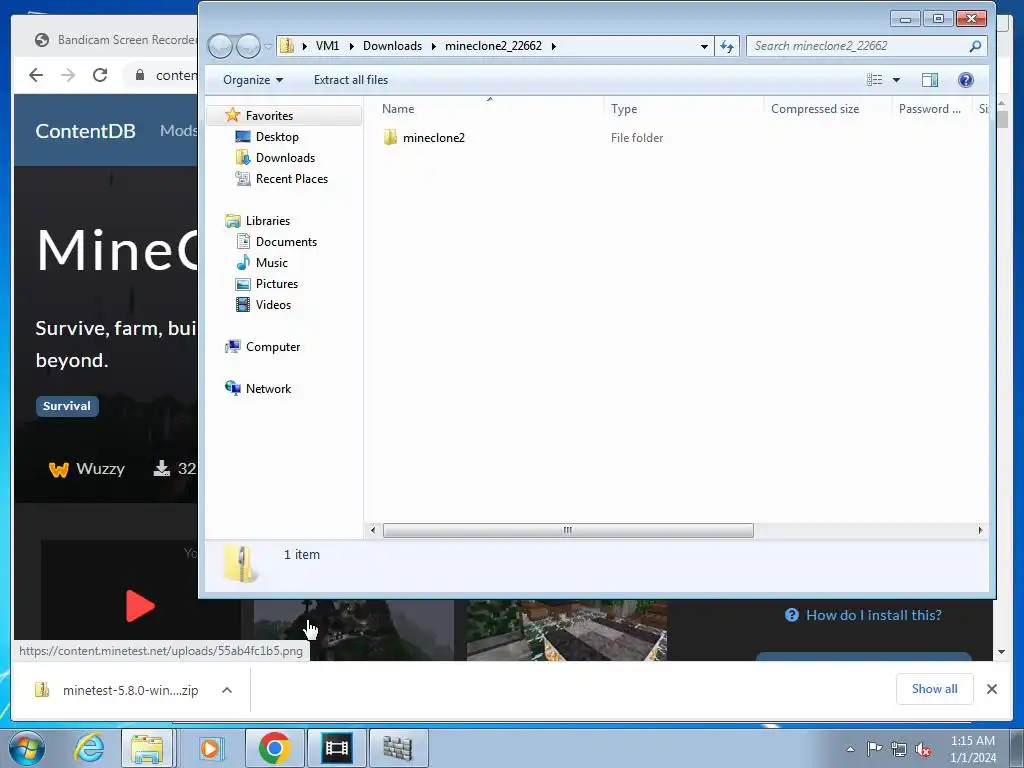Click the Chrome taskbar icon
Image resolution: width=1024 pixels, height=768 pixels.
(274, 748)
